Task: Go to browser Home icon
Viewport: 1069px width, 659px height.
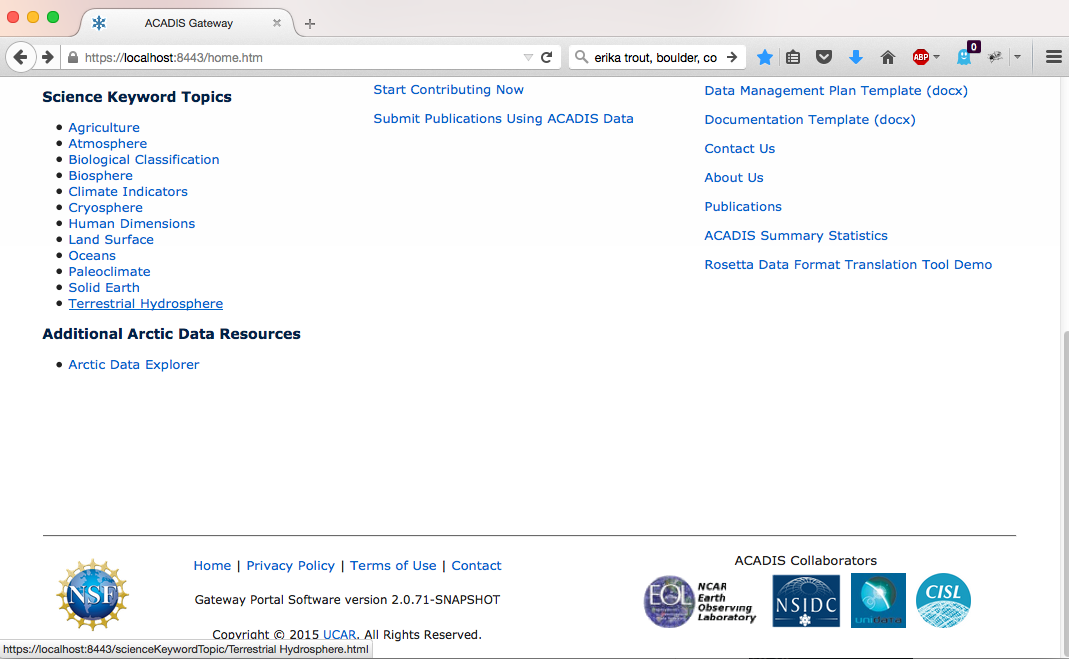Action: point(887,58)
